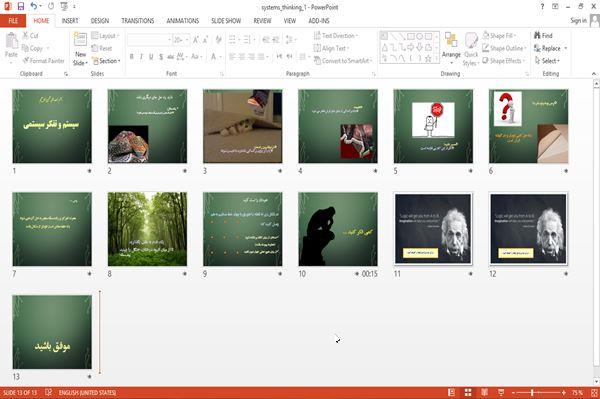Open Section dropdown

106,61
